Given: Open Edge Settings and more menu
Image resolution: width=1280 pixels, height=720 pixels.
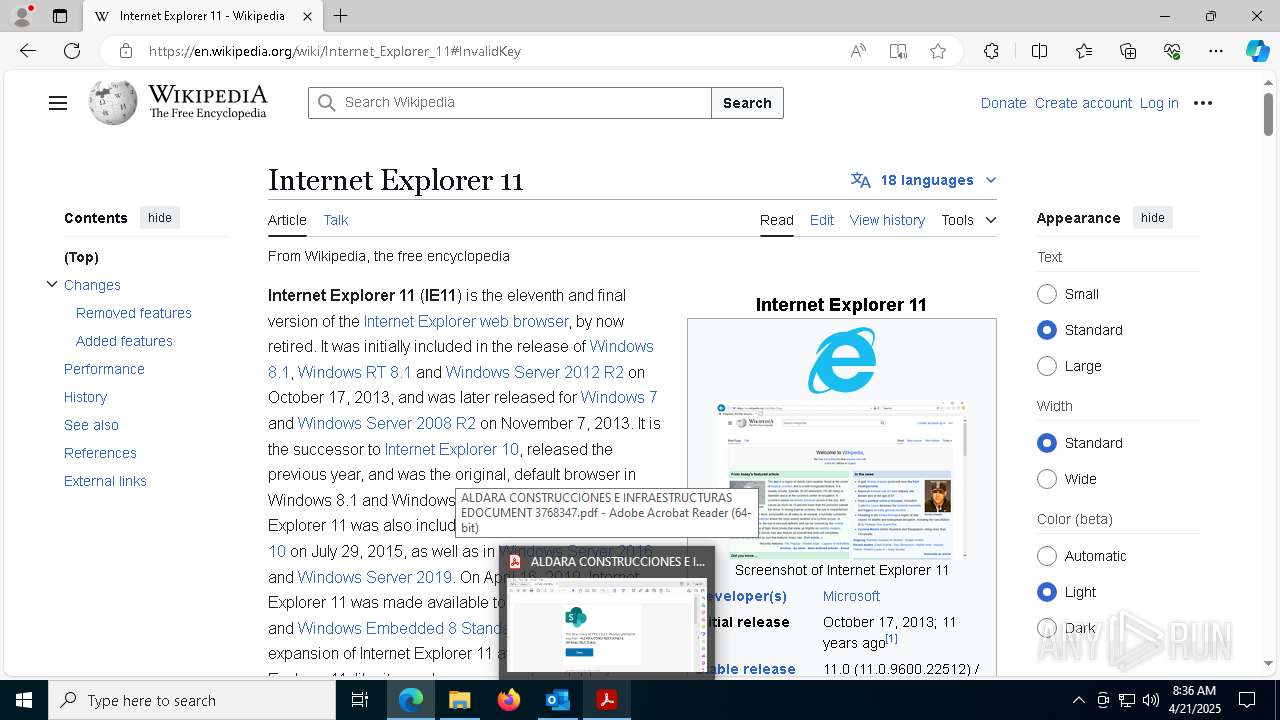Looking at the screenshot, I should click(x=1216, y=51).
